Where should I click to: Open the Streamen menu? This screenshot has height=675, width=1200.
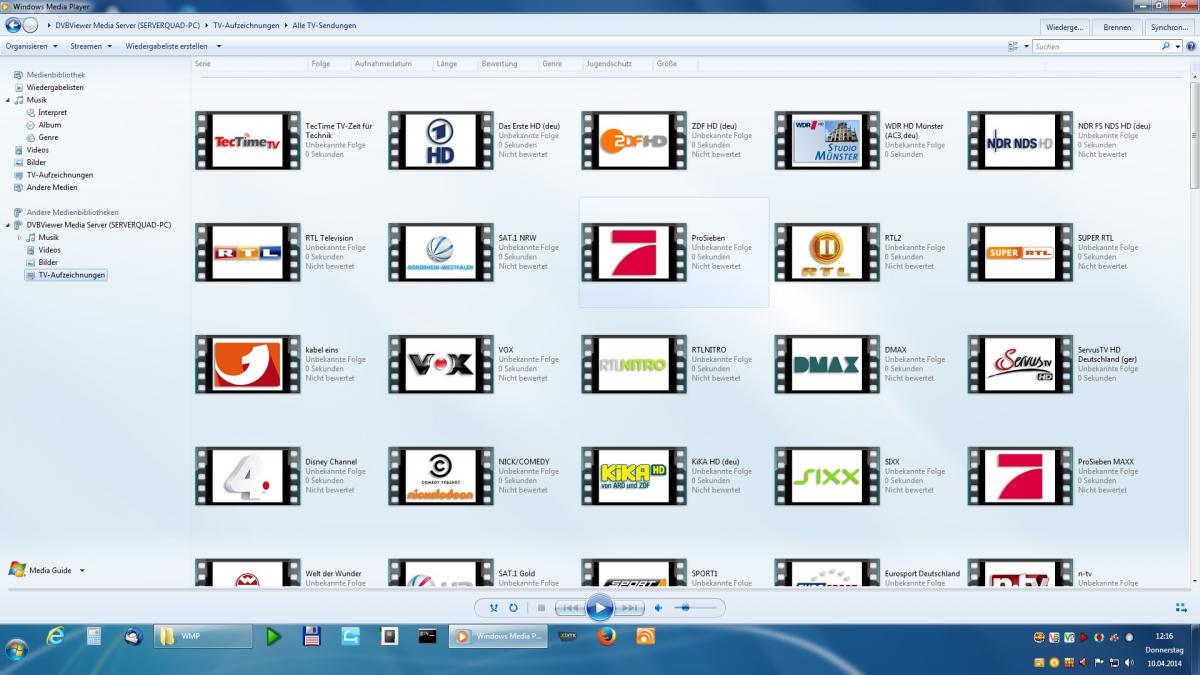click(90, 46)
